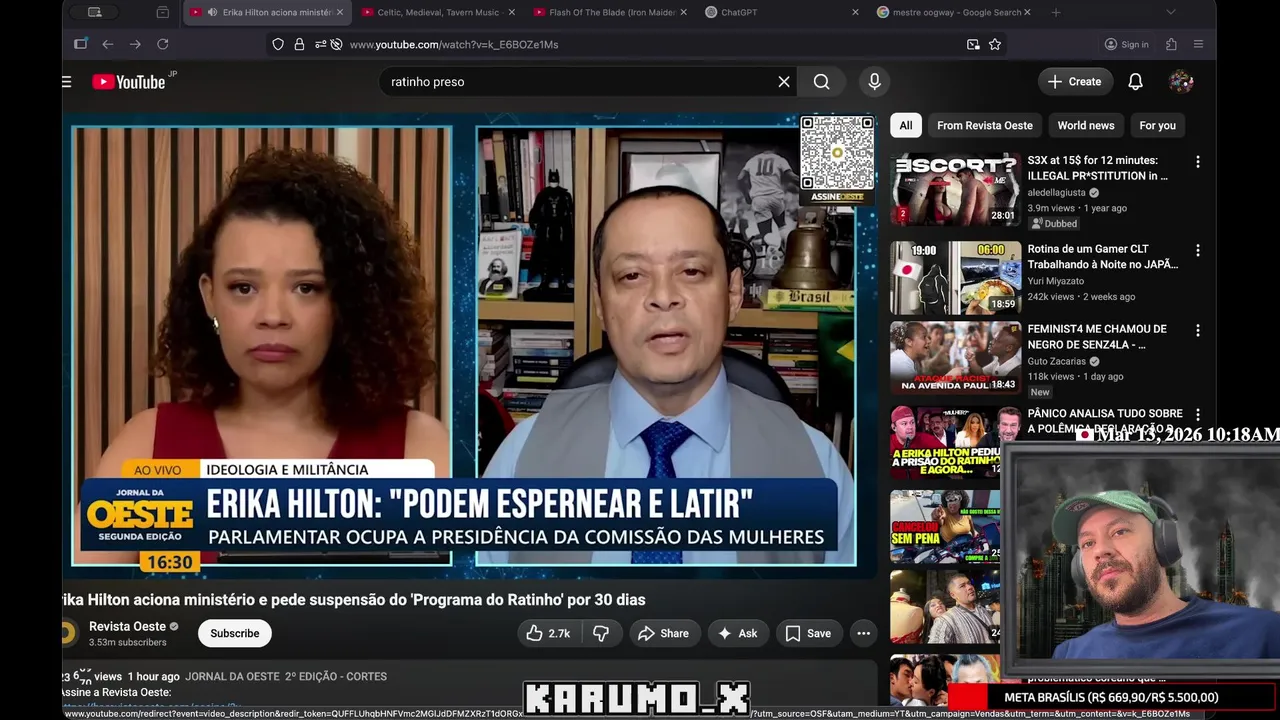Image resolution: width=1280 pixels, height=720 pixels.
Task: Dislike the video with thumbs down
Action: coord(601,633)
